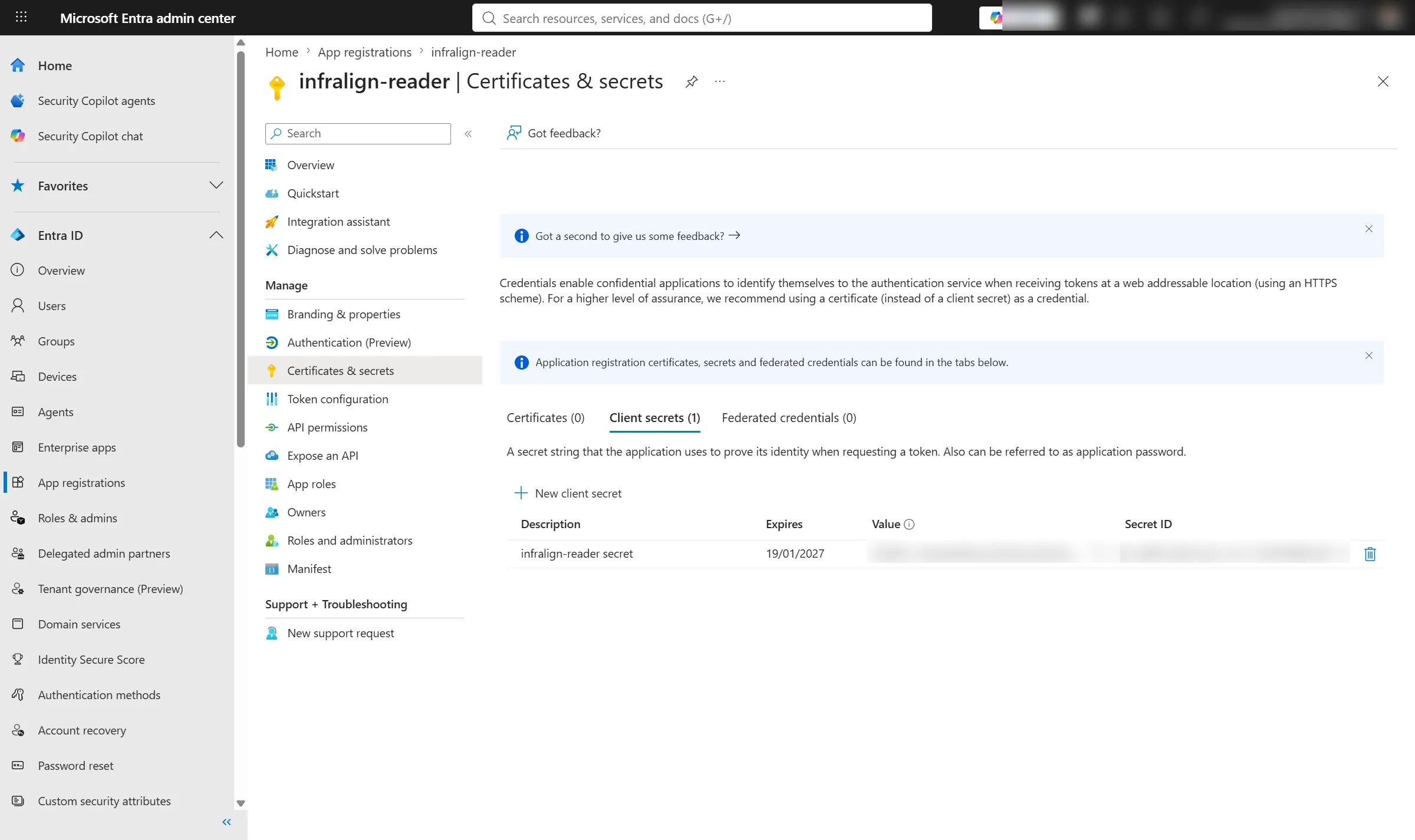Follow the feedback banner link
Screen dimensions: 1415x840
tap(637, 236)
